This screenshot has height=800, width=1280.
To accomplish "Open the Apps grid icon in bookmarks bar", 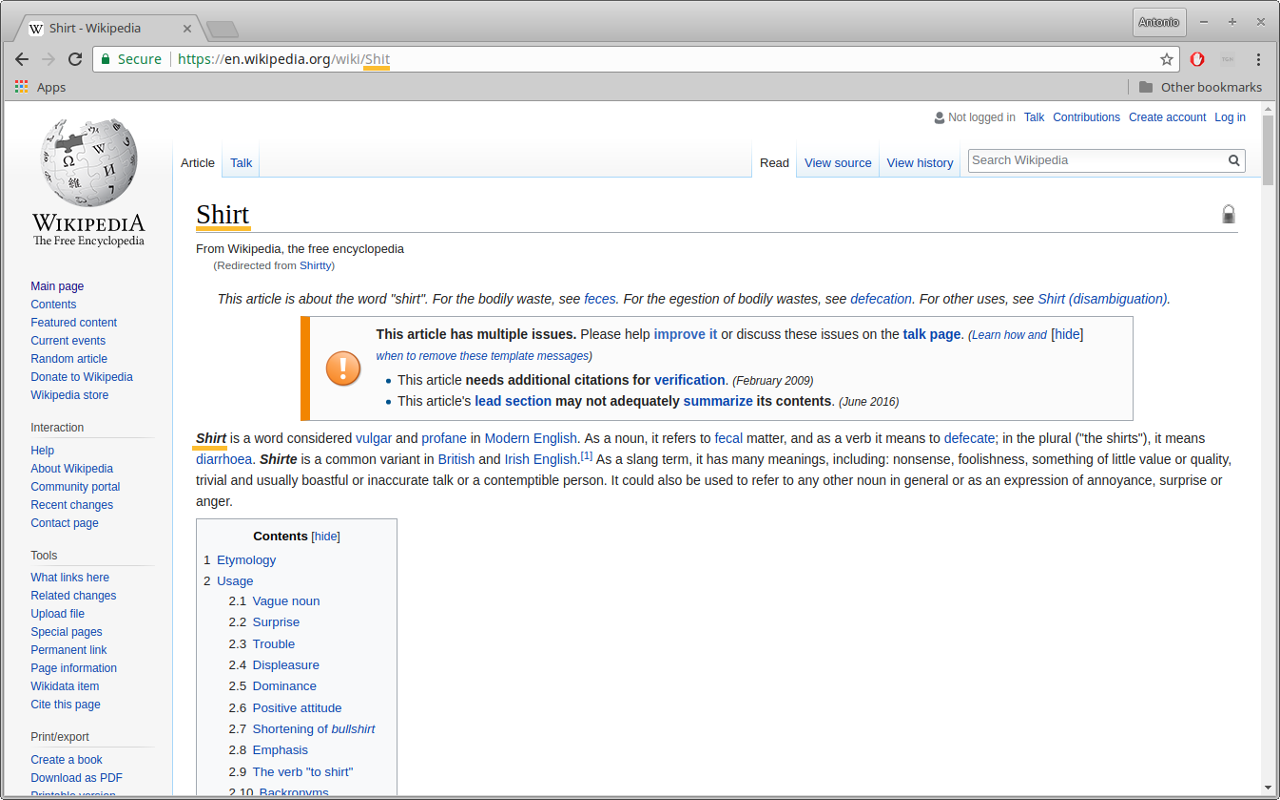I will (22, 87).
